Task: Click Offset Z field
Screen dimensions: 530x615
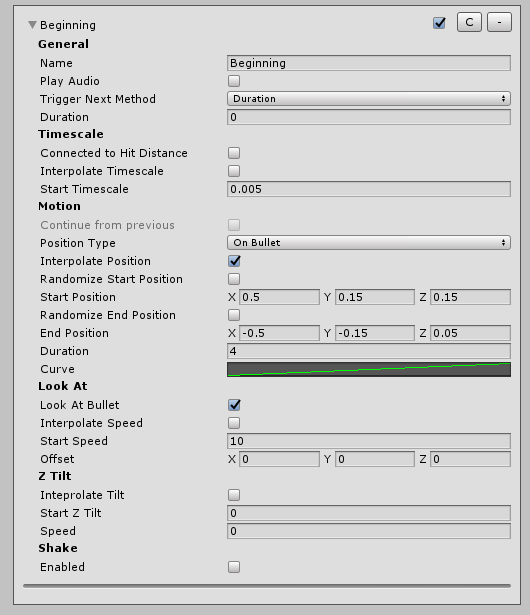Action: tap(470, 459)
